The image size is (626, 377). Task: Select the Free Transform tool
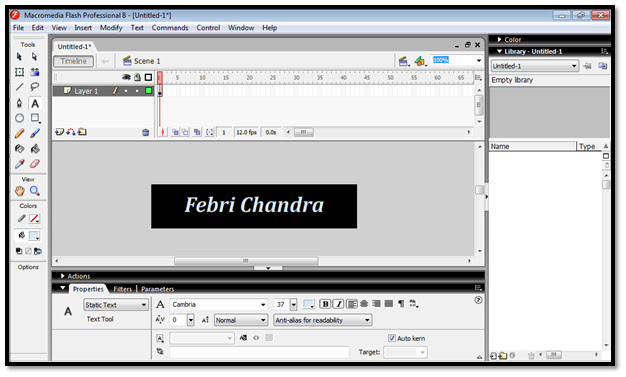(x=19, y=72)
